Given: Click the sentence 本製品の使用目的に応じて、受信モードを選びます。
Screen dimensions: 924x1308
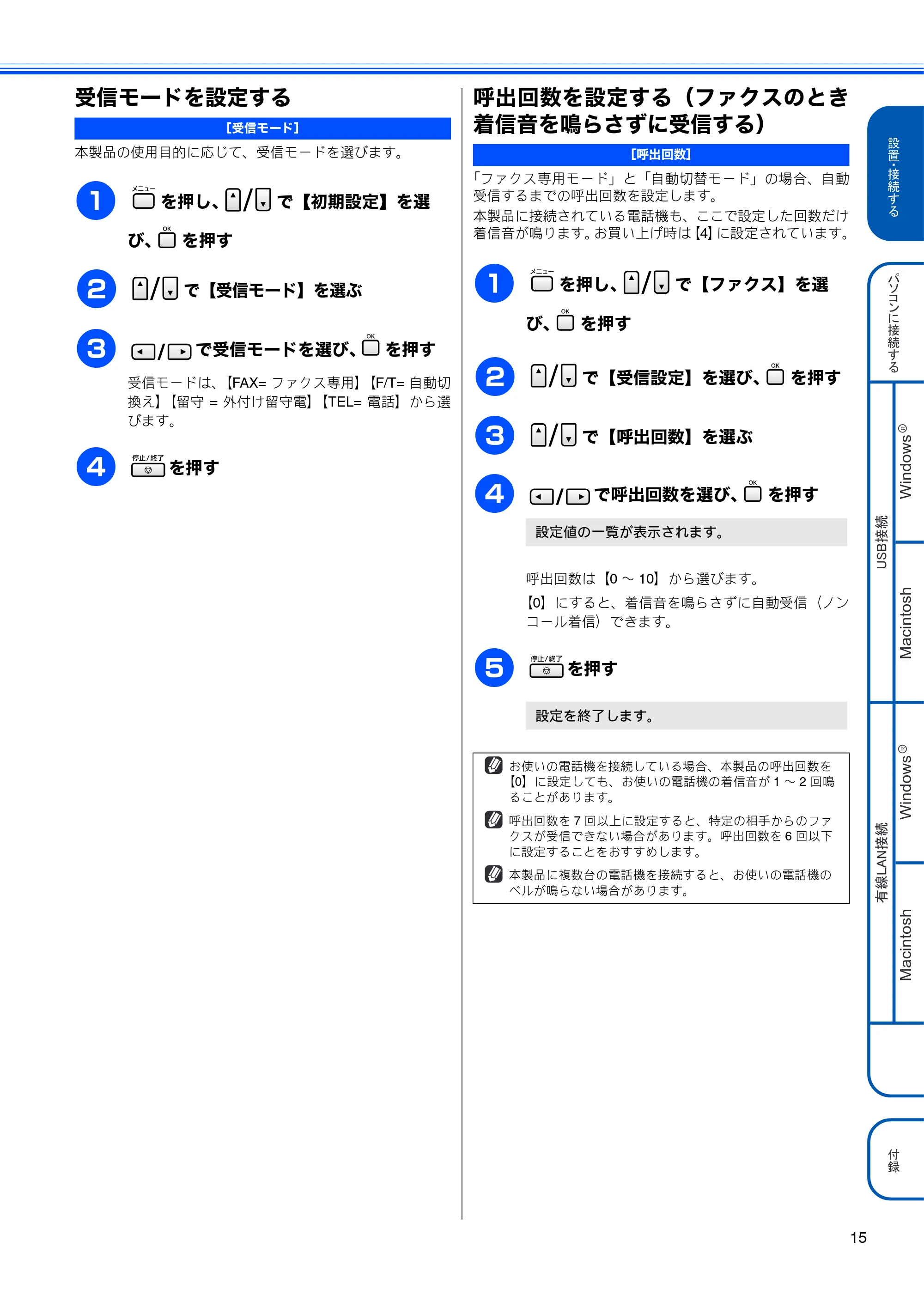Looking at the screenshot, I should click(x=240, y=152).
